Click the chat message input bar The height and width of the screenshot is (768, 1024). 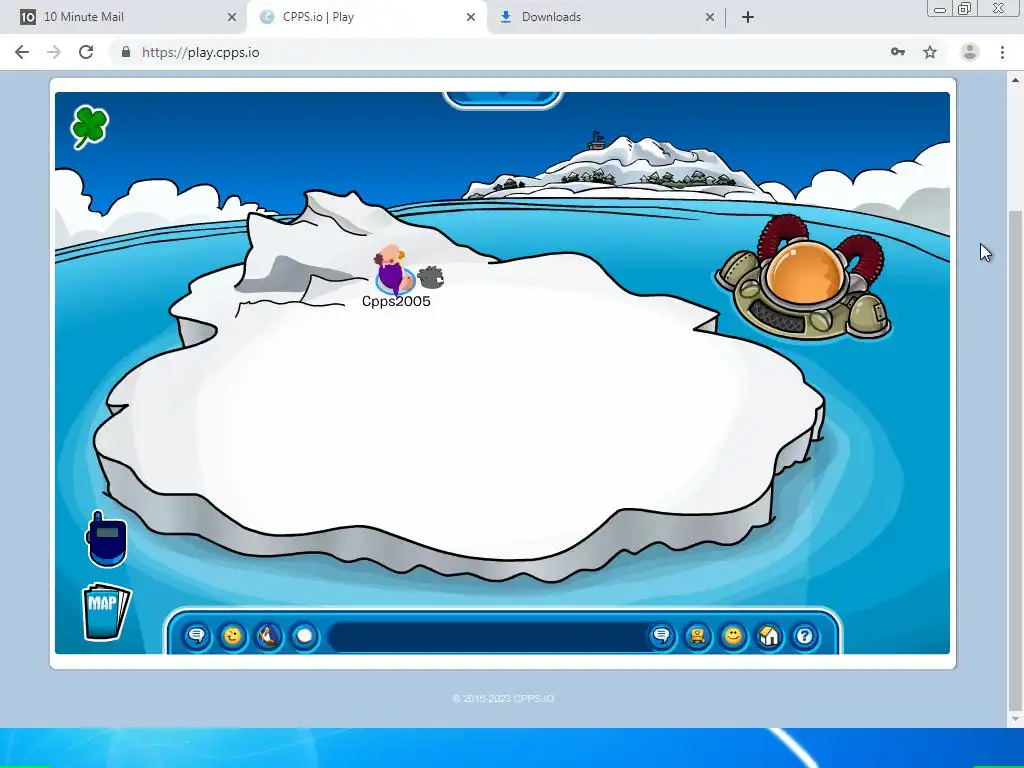click(488, 636)
